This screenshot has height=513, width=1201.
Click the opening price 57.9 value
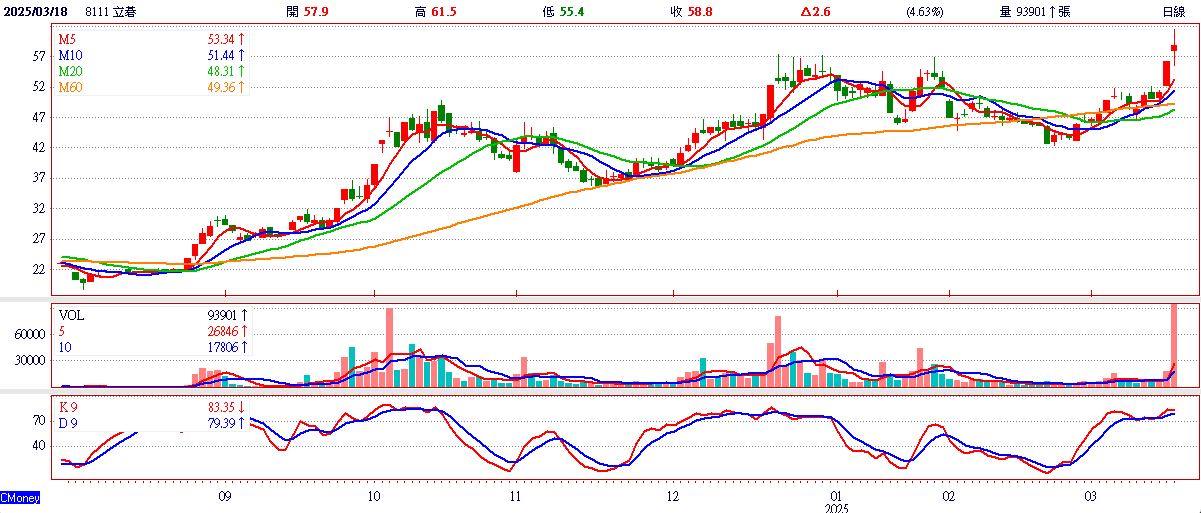coord(316,11)
